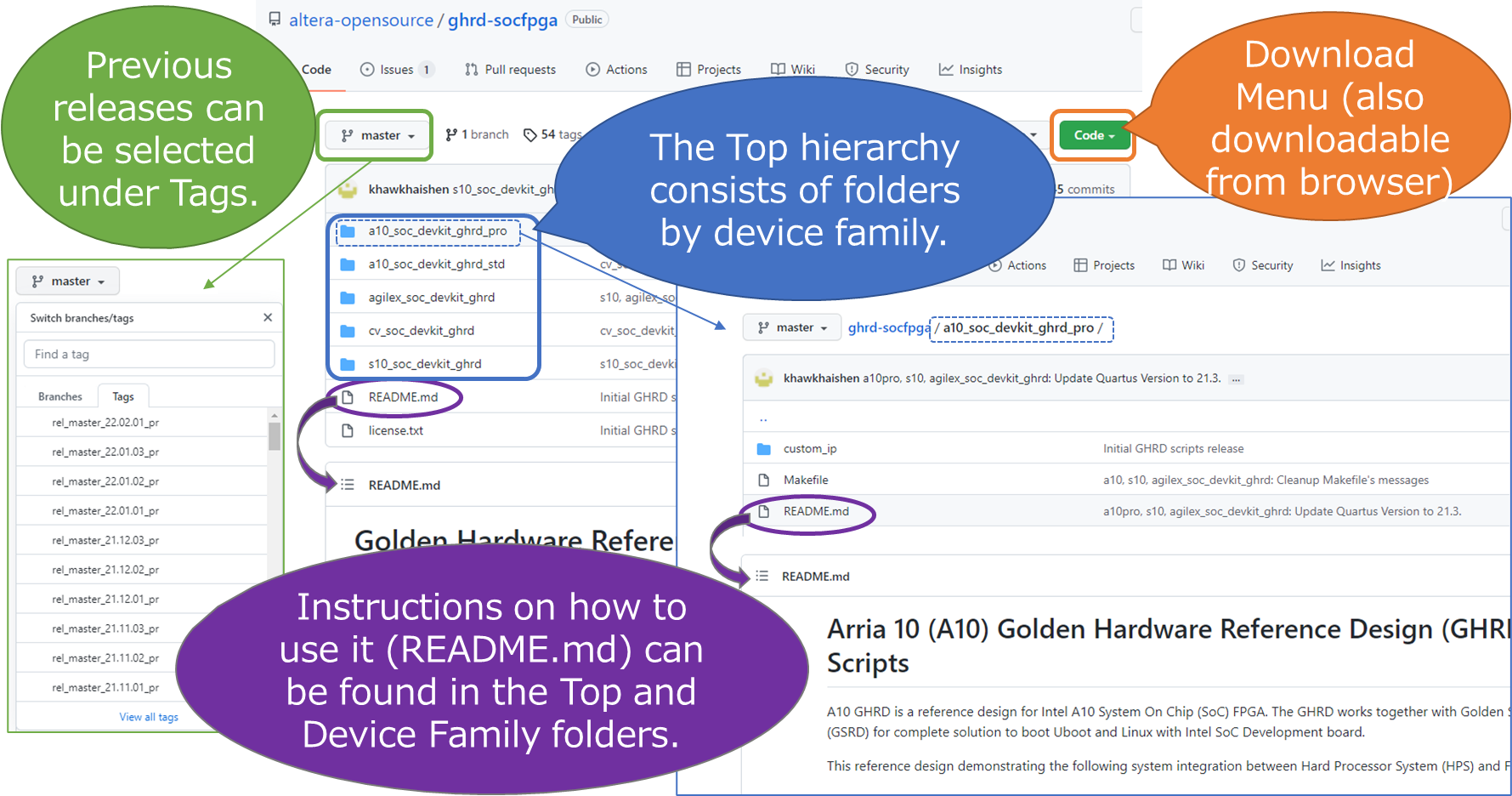Close the Switch branches/tags popup
This screenshot has width=1512, height=796.
click(268, 317)
